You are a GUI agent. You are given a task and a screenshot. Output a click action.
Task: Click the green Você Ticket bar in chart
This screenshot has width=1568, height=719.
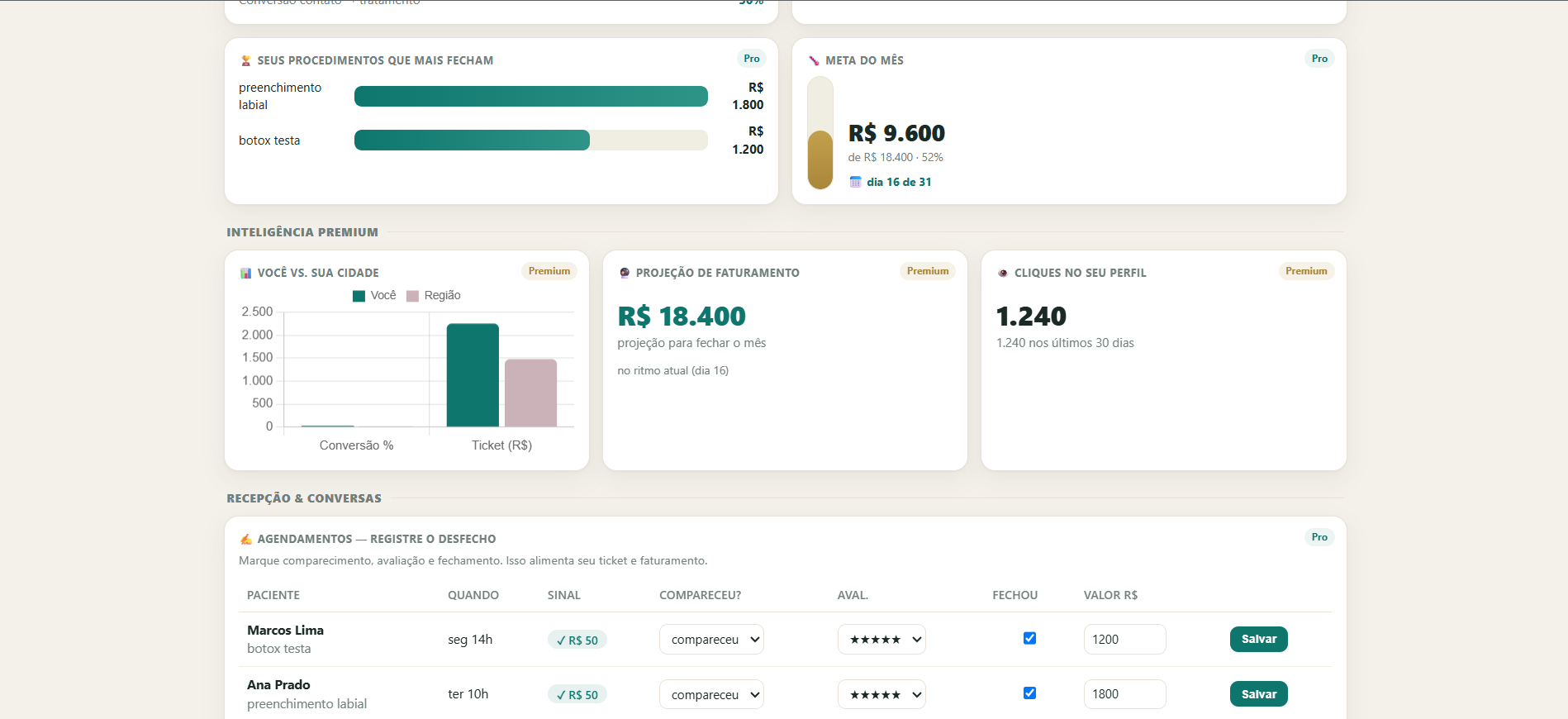coord(473,375)
